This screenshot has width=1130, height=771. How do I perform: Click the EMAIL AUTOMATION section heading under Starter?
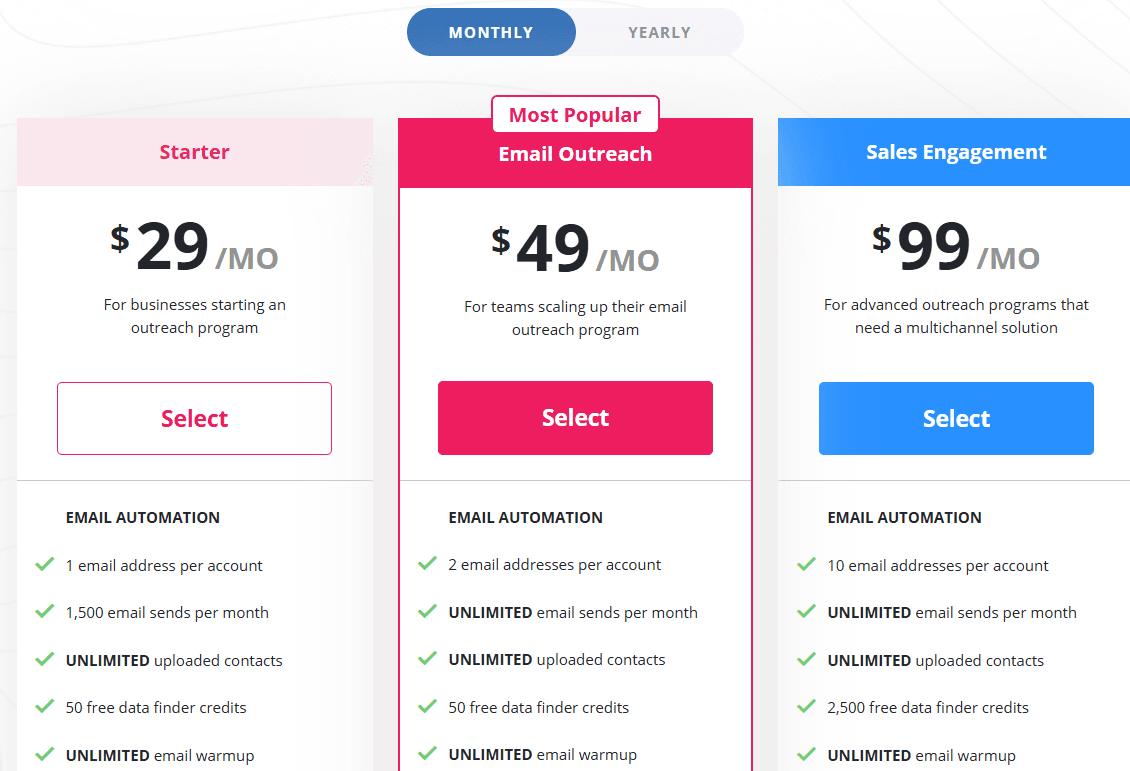point(143,518)
